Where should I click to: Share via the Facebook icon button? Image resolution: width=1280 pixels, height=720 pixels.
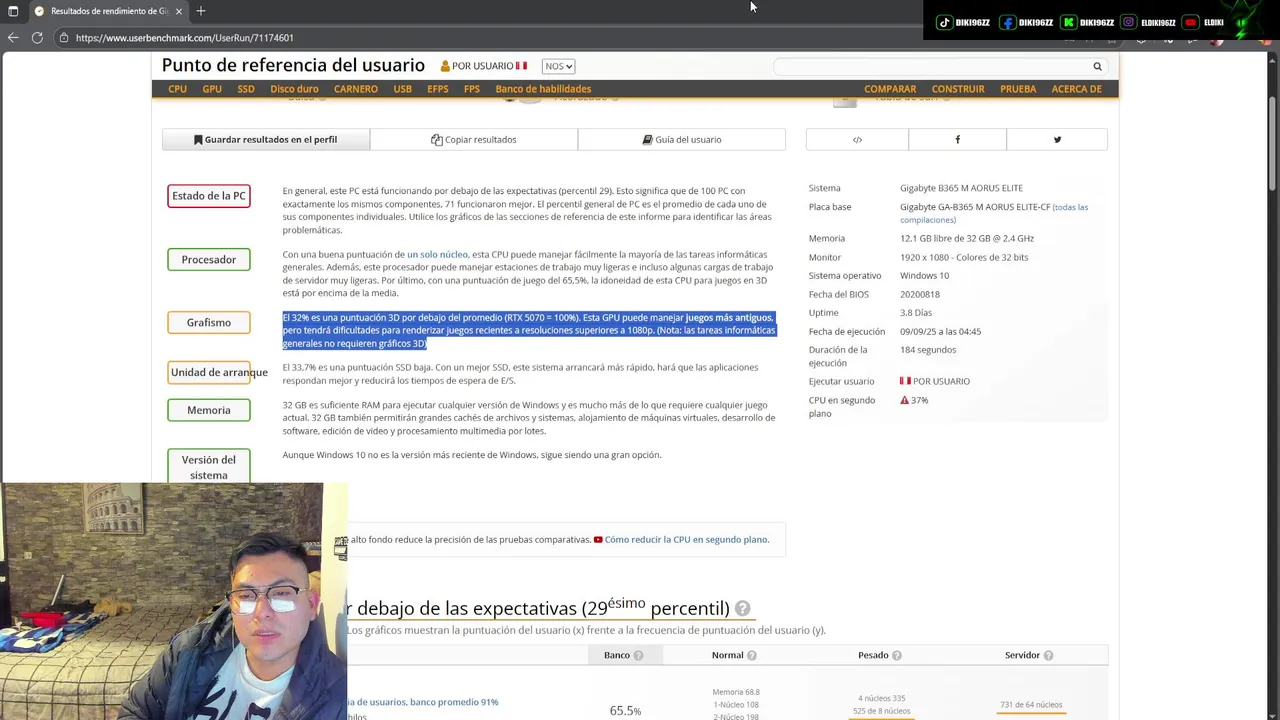[x=957, y=140]
